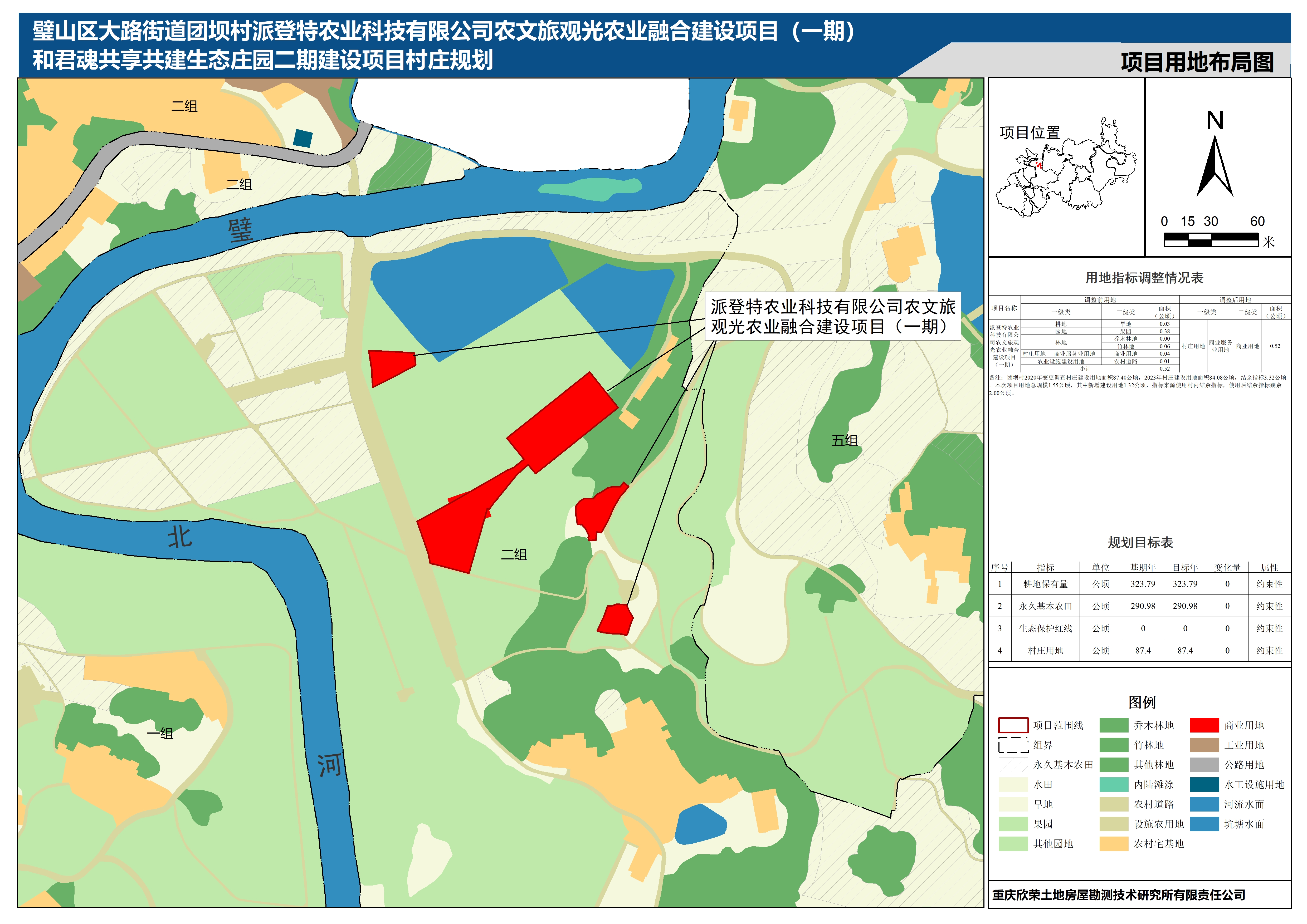Select the red 商业用地 legend swatch

[x=1204, y=725]
